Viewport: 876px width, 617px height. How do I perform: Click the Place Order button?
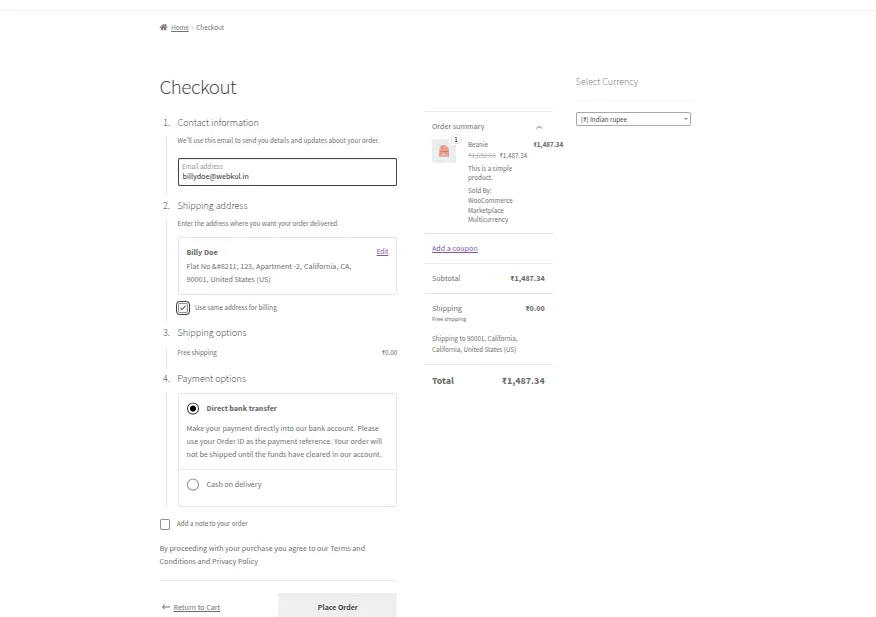[x=337, y=606]
